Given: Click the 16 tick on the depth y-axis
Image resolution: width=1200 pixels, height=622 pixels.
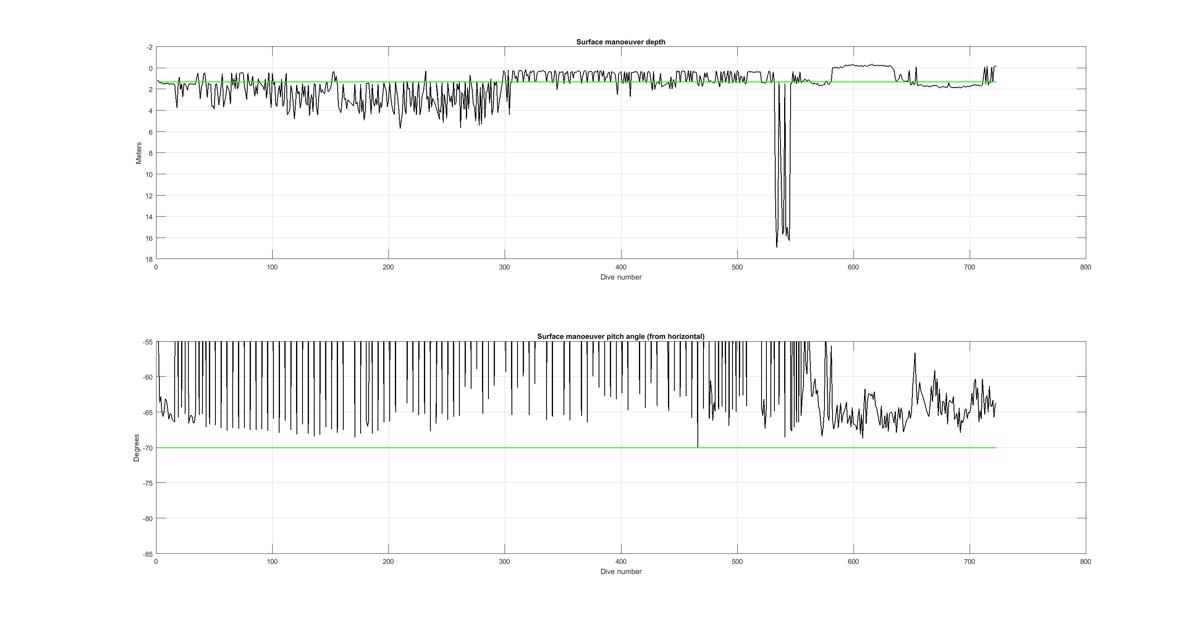Looking at the screenshot, I should click(149, 238).
